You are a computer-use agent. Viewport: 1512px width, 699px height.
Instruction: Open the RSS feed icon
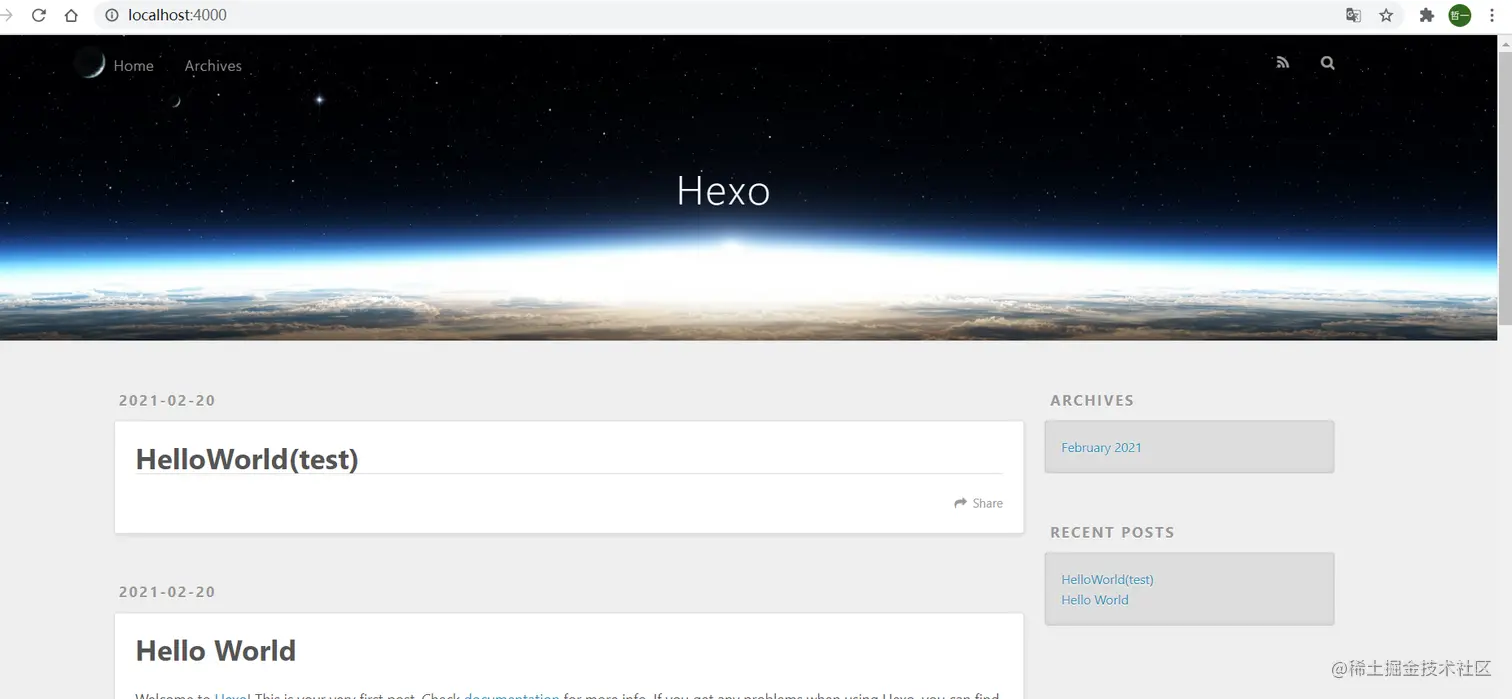[1283, 62]
